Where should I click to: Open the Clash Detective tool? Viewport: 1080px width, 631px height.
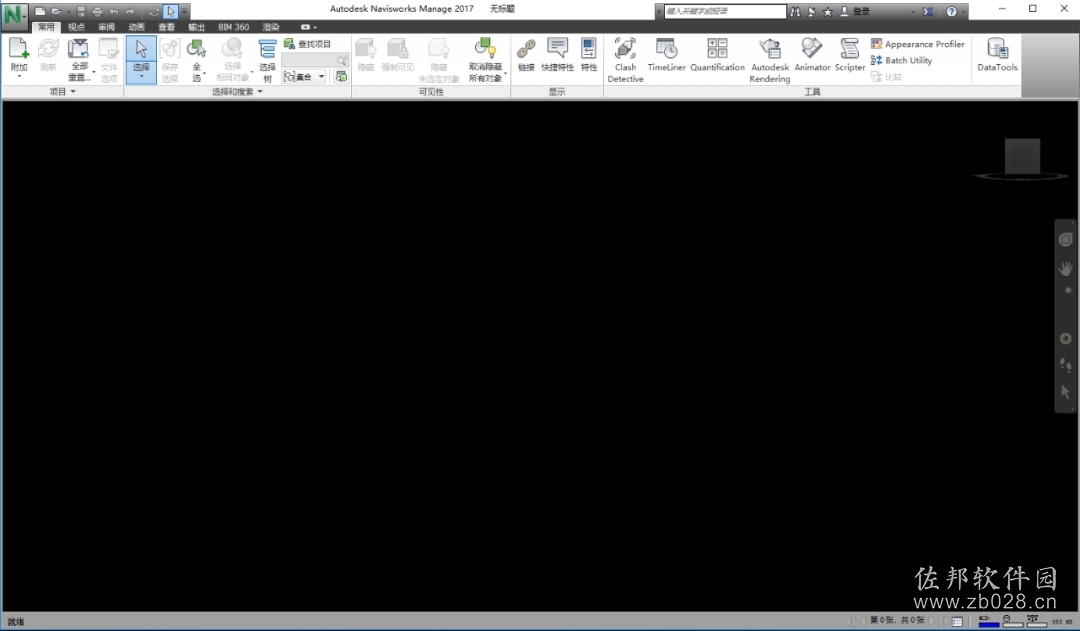pyautogui.click(x=625, y=60)
